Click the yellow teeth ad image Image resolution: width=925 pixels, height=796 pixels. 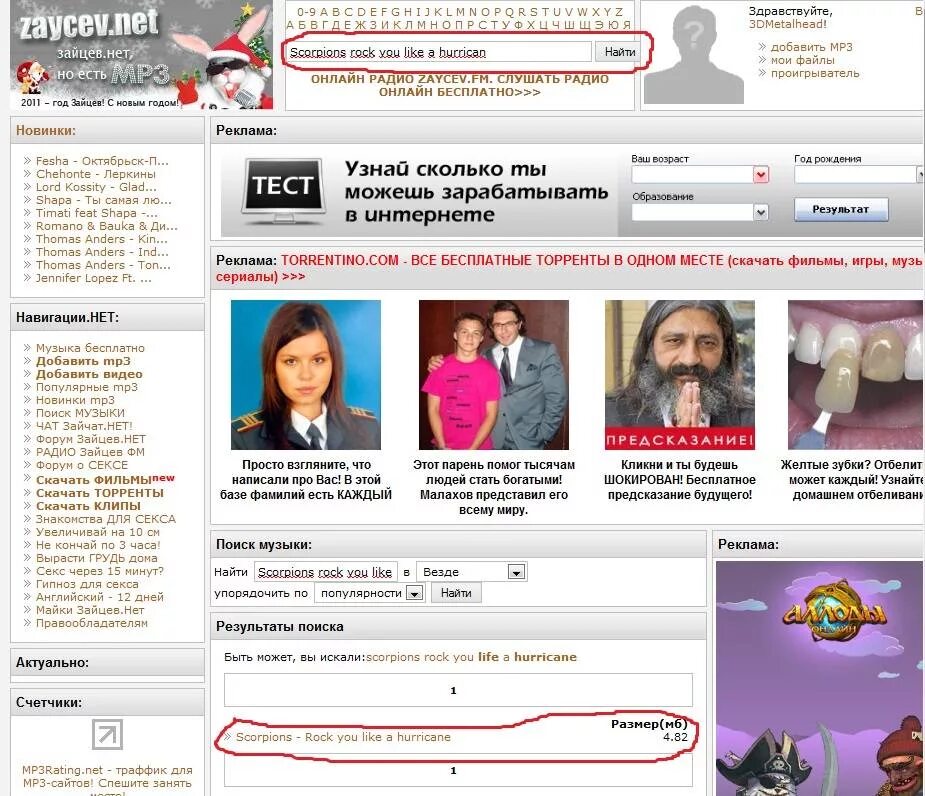click(857, 375)
